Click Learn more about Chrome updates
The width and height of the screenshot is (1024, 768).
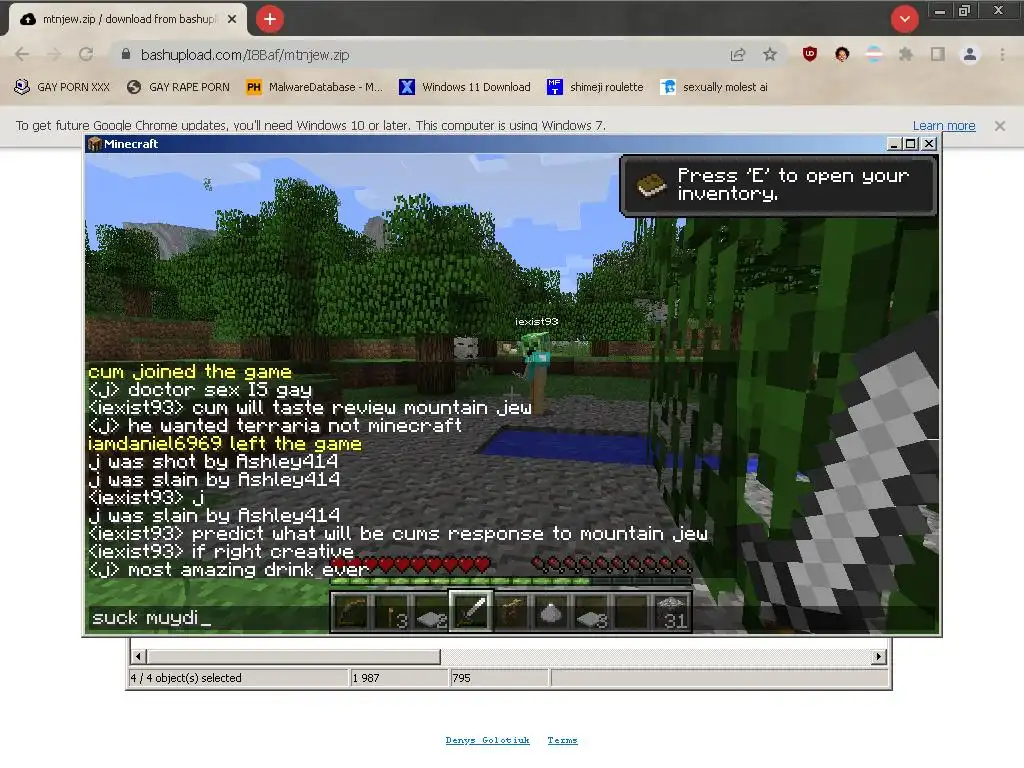pyautogui.click(x=944, y=125)
